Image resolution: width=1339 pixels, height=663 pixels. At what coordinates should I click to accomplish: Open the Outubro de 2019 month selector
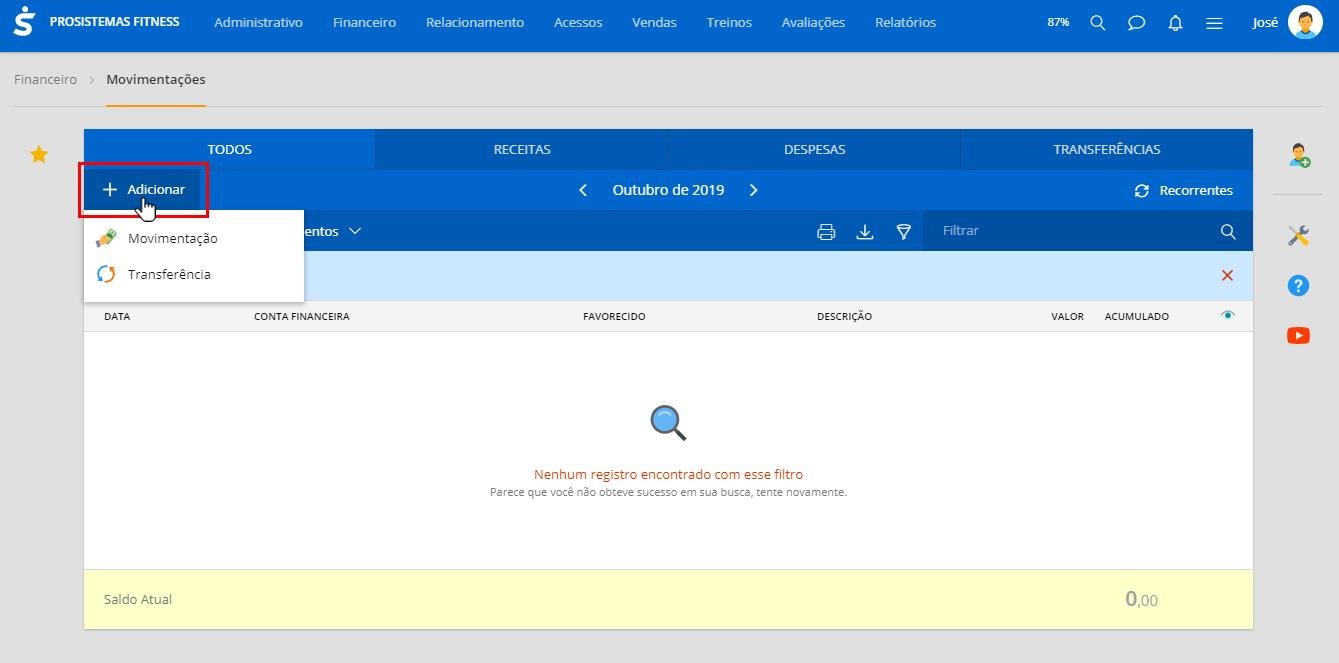[668, 190]
